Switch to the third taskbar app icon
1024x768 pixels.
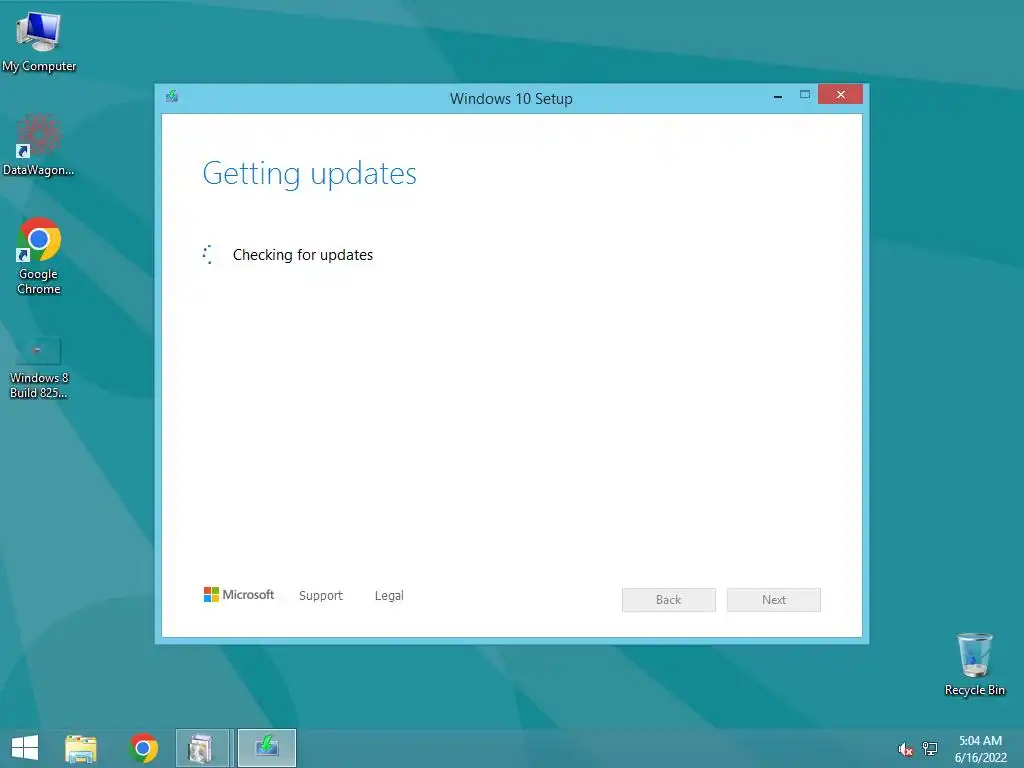204,748
